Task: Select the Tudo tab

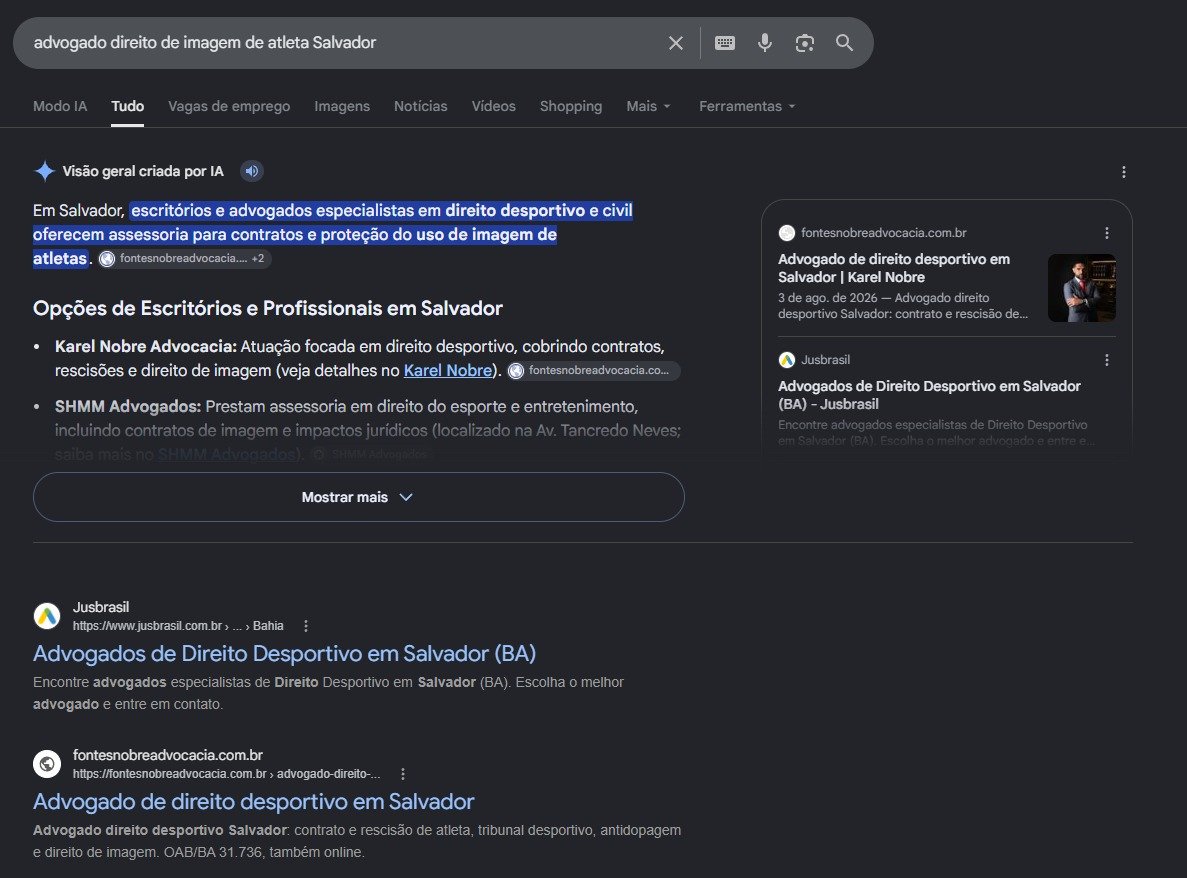Action: tap(127, 106)
